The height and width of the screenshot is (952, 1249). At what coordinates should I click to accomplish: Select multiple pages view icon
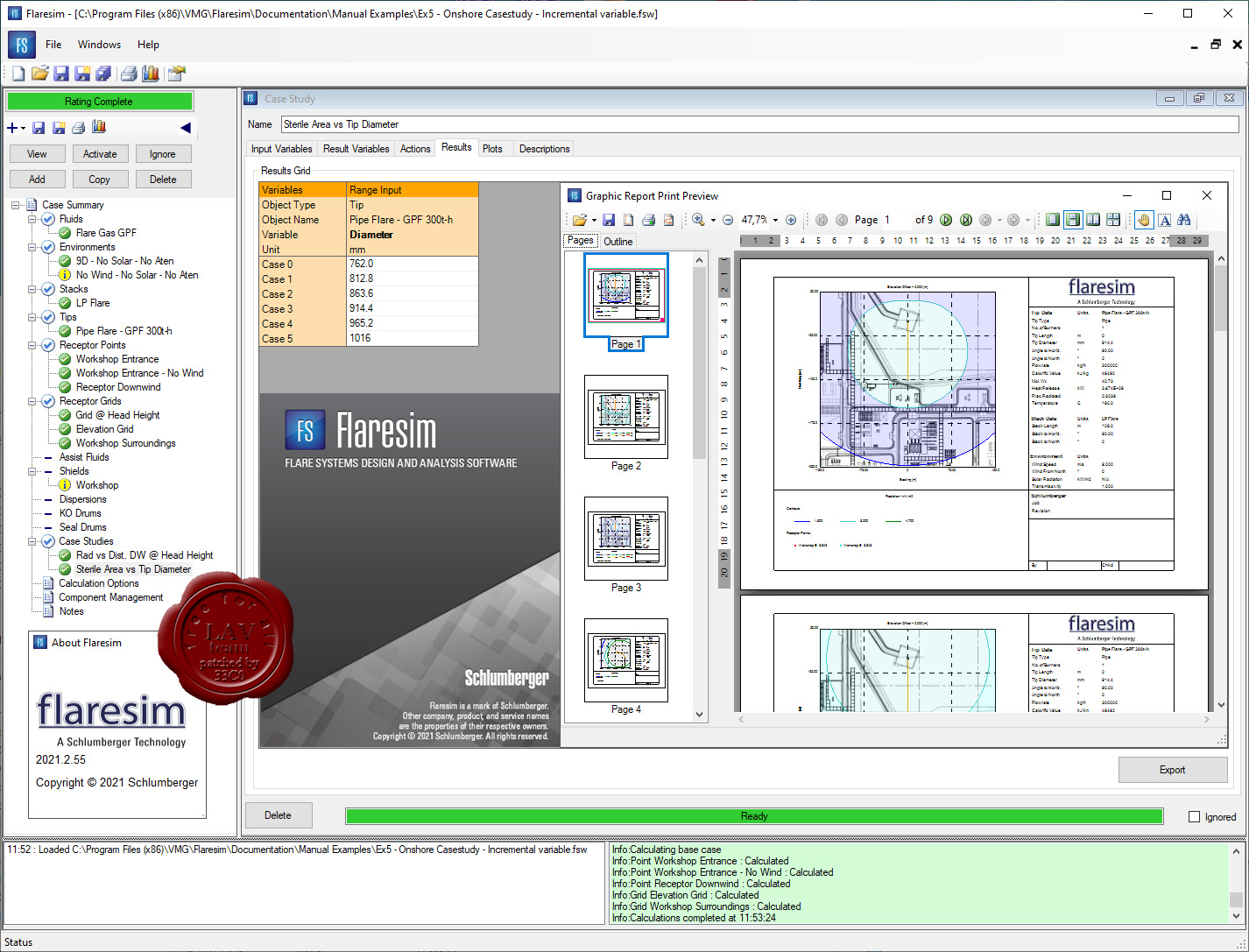click(x=1113, y=220)
